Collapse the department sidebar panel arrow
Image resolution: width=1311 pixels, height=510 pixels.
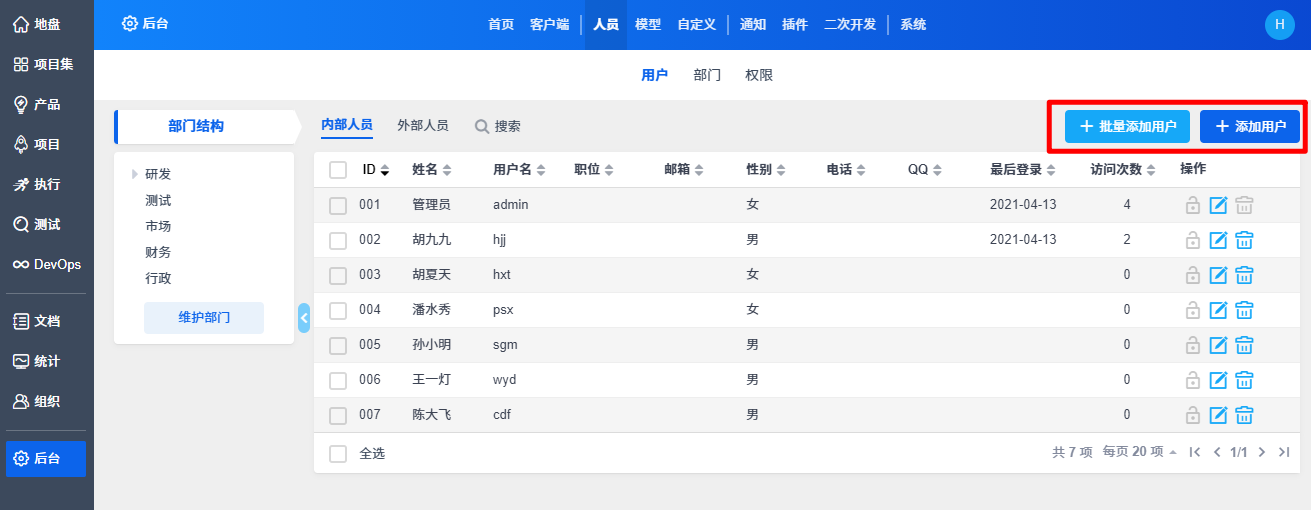304,318
